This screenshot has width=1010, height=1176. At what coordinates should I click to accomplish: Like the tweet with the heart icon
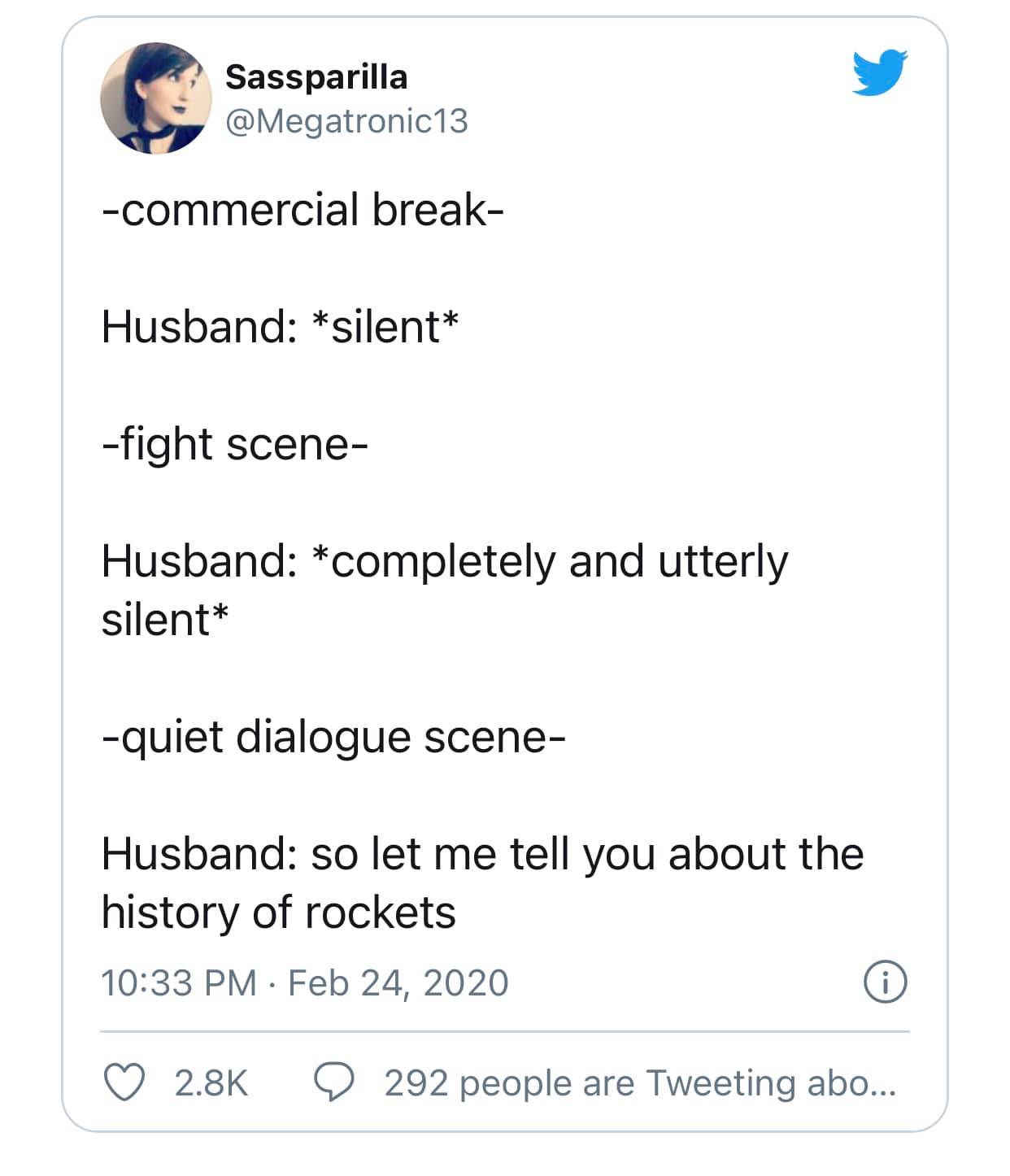point(124,1083)
